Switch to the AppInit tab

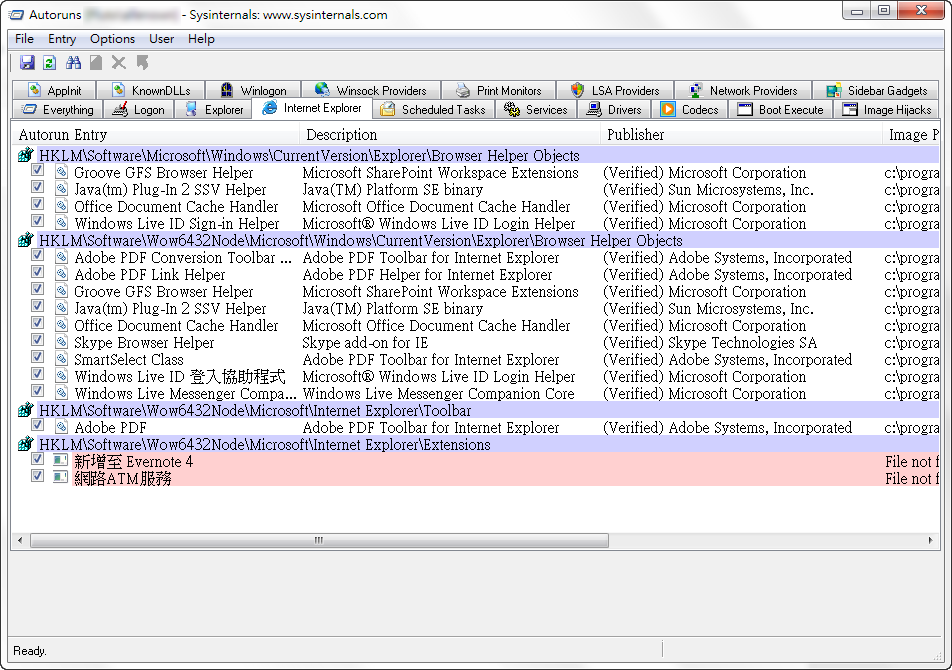(x=54, y=90)
